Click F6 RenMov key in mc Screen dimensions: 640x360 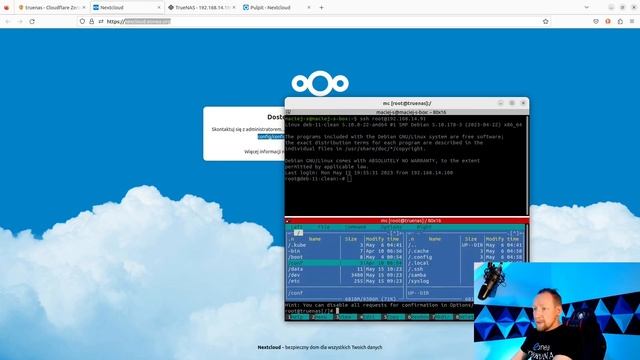point(418,317)
